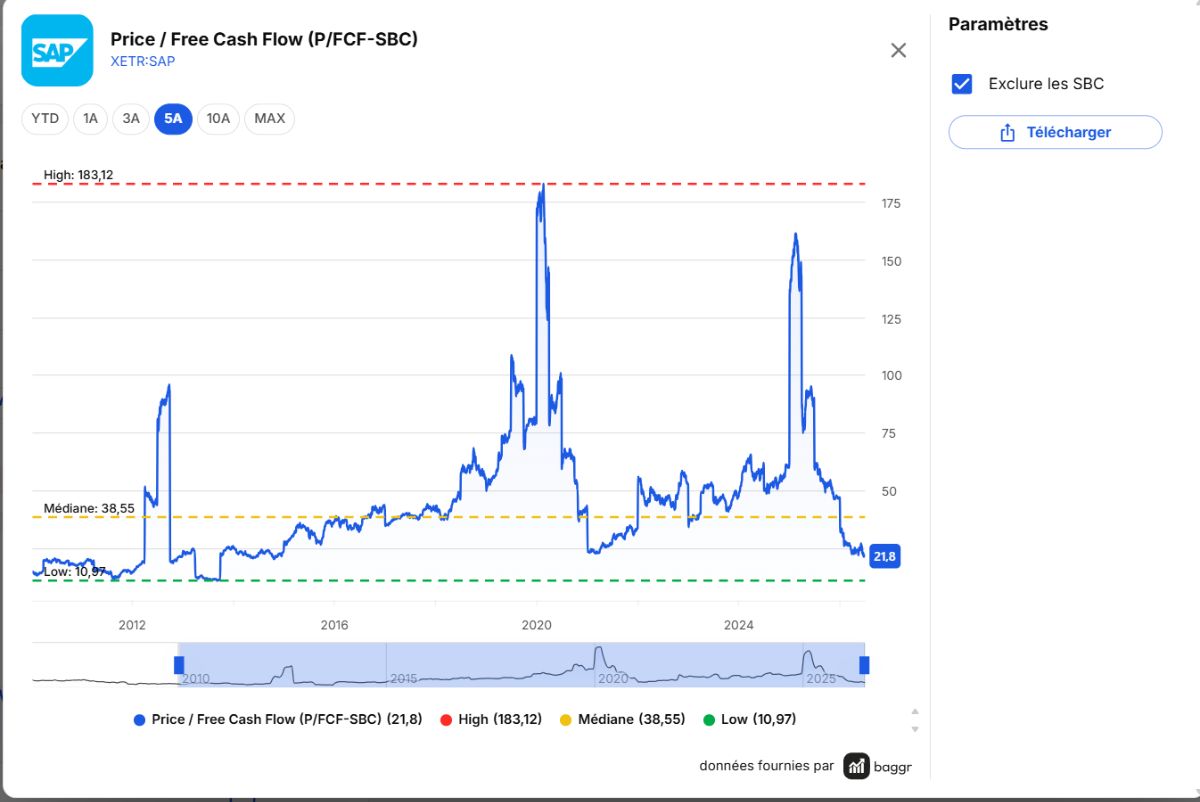
Task: Click the download icon in Télécharger button
Action: [1007, 132]
